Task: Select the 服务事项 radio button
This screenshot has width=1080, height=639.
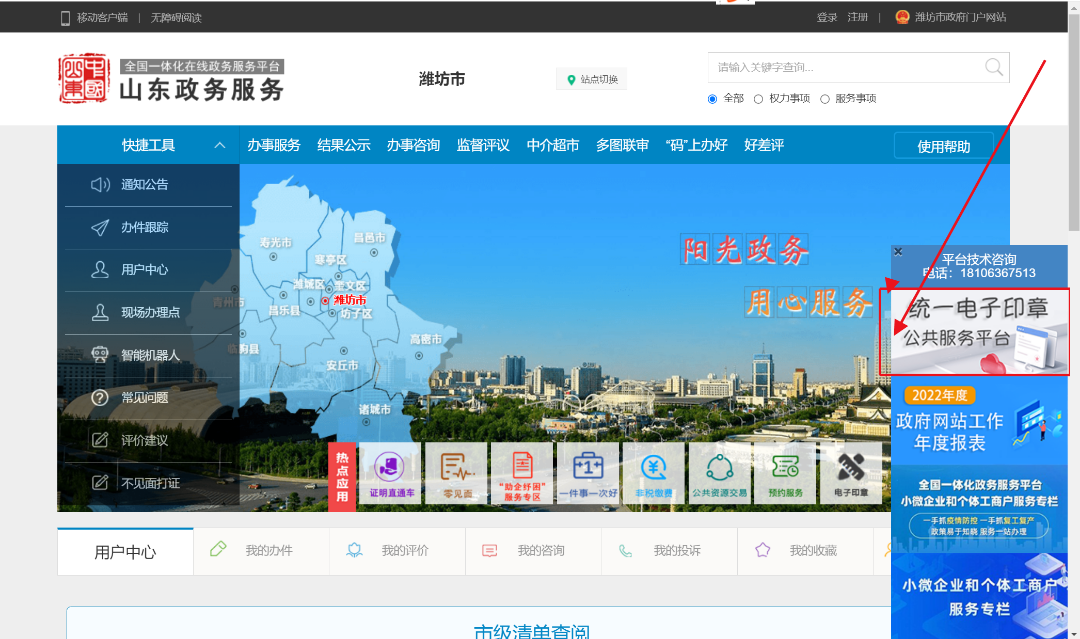Action: point(824,99)
